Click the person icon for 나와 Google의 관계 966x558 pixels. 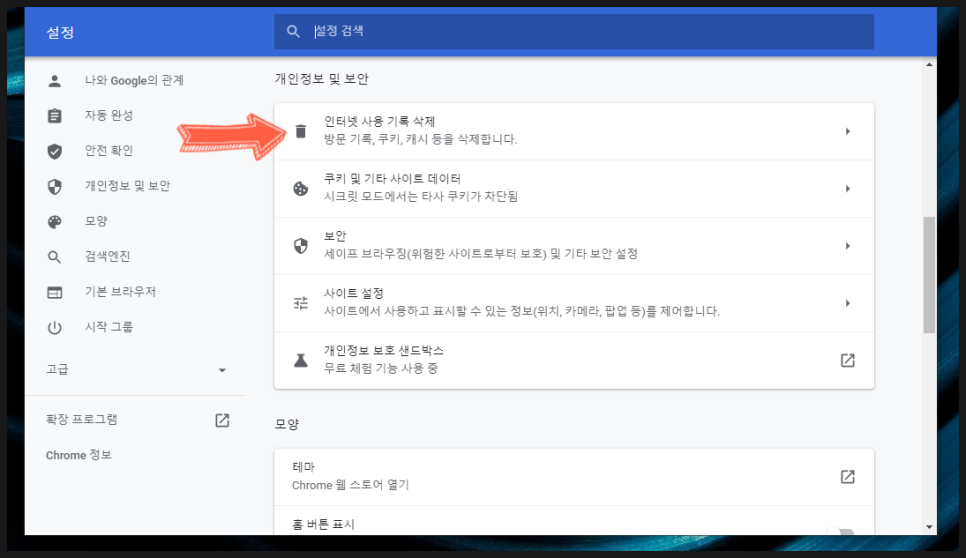55,81
